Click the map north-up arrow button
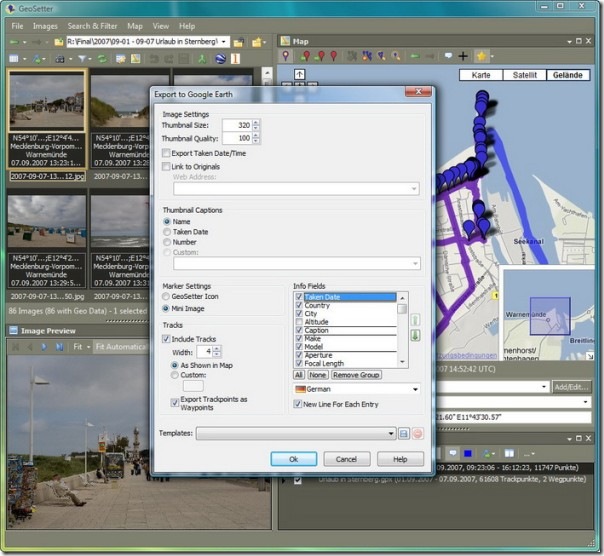This screenshot has height=556, width=604. click(300, 74)
